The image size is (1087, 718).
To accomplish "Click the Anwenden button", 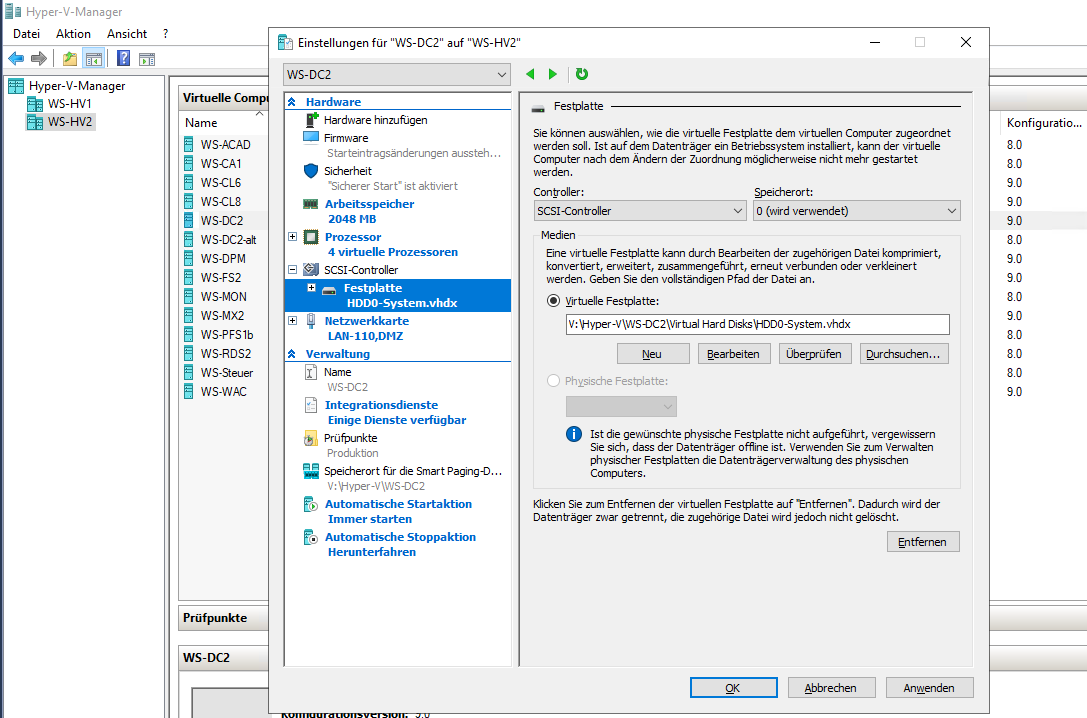I will tap(929, 688).
